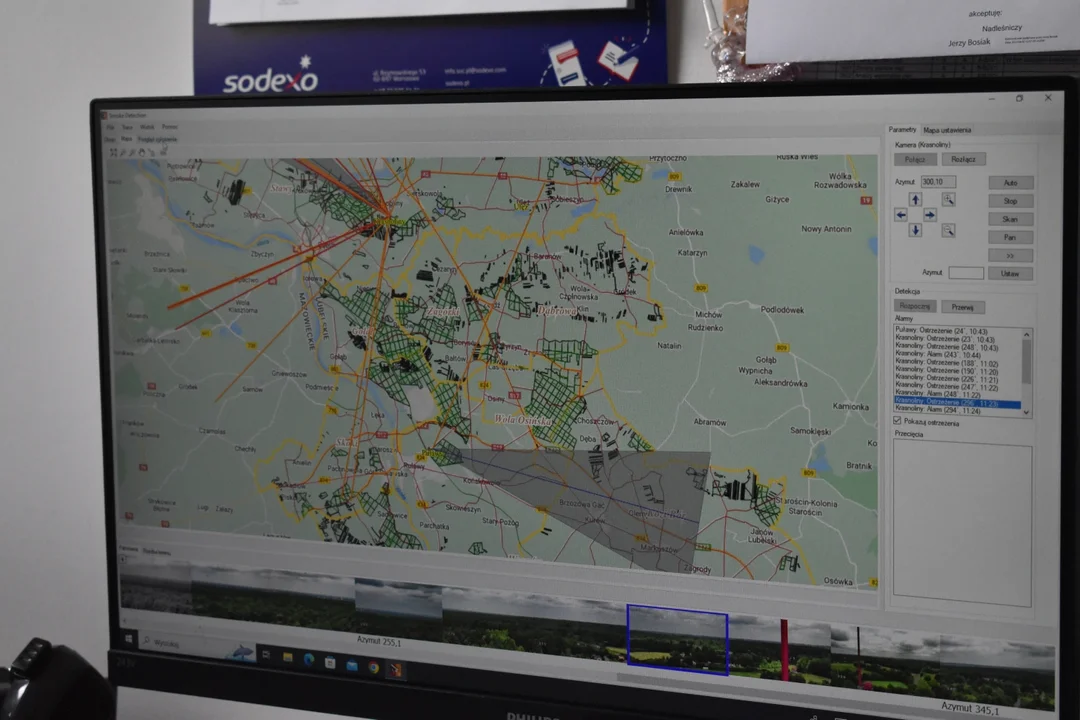Click the Wola Osińska label on the map

pyautogui.click(x=523, y=420)
